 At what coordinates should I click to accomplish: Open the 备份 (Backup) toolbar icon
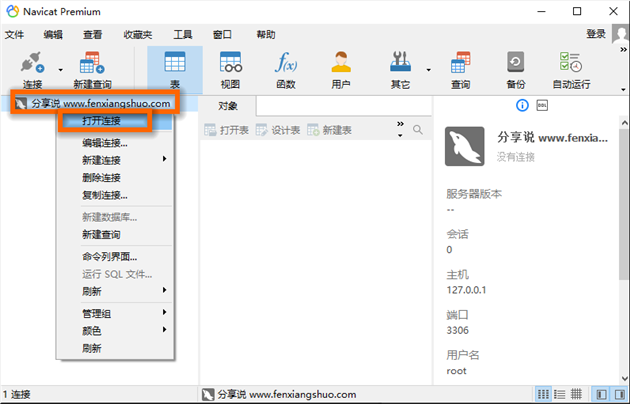(x=515, y=63)
